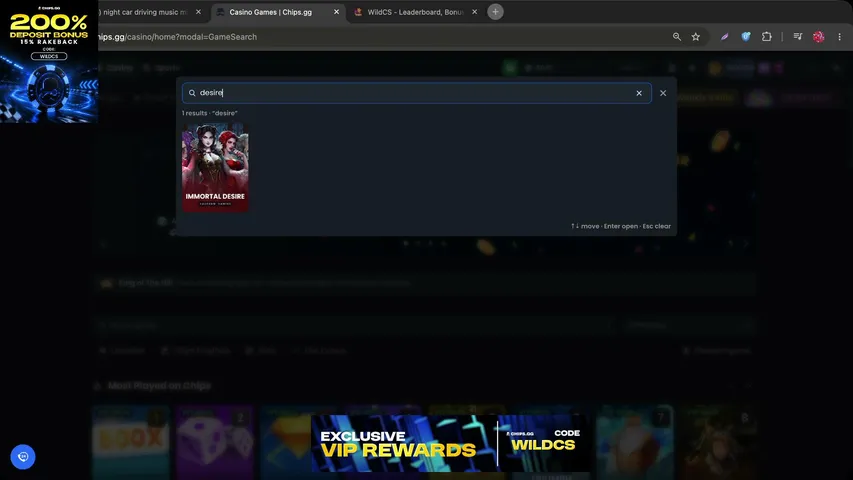Open the blue support chat bubble

(x=23, y=457)
